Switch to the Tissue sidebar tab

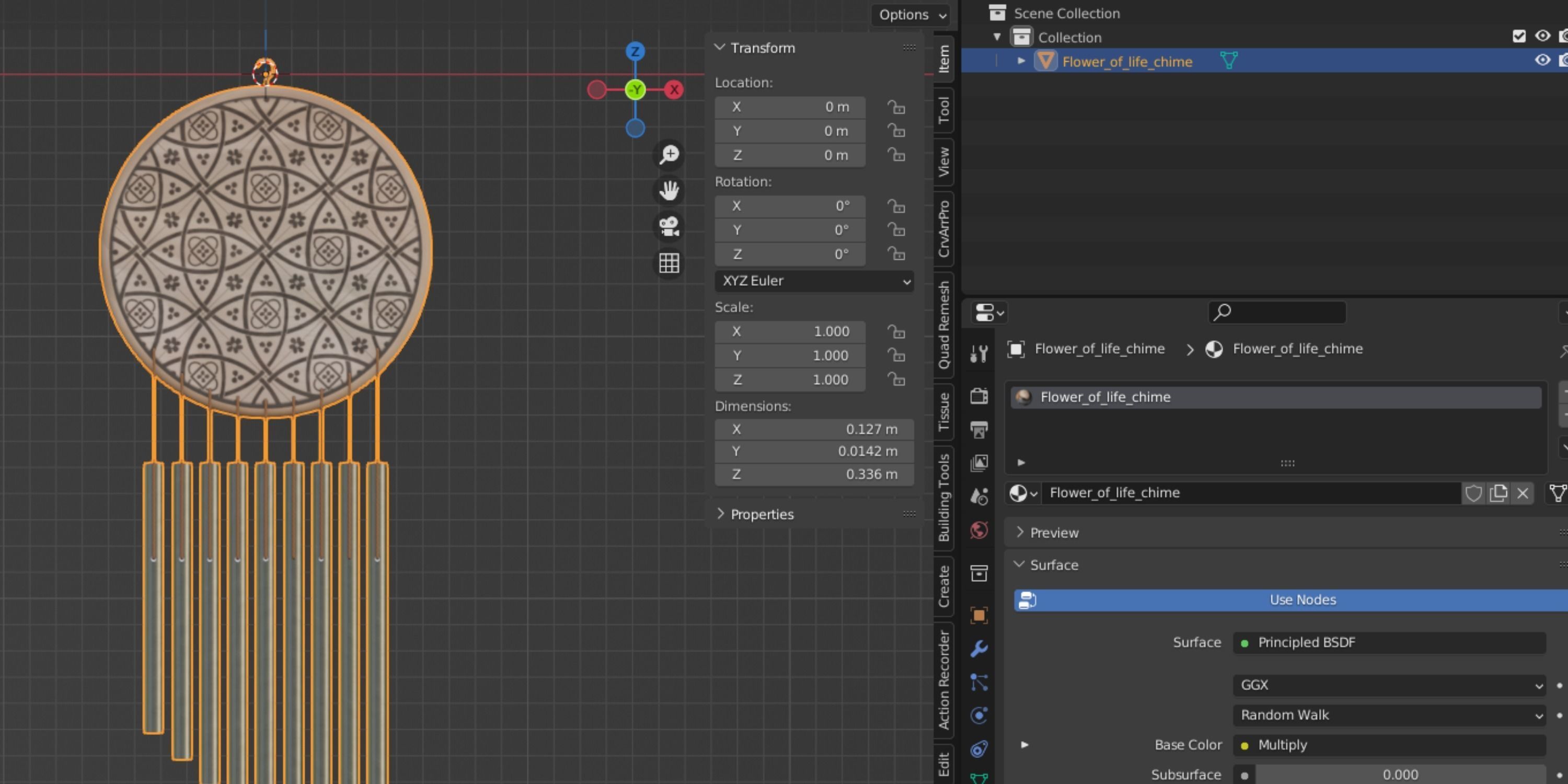pos(943,412)
